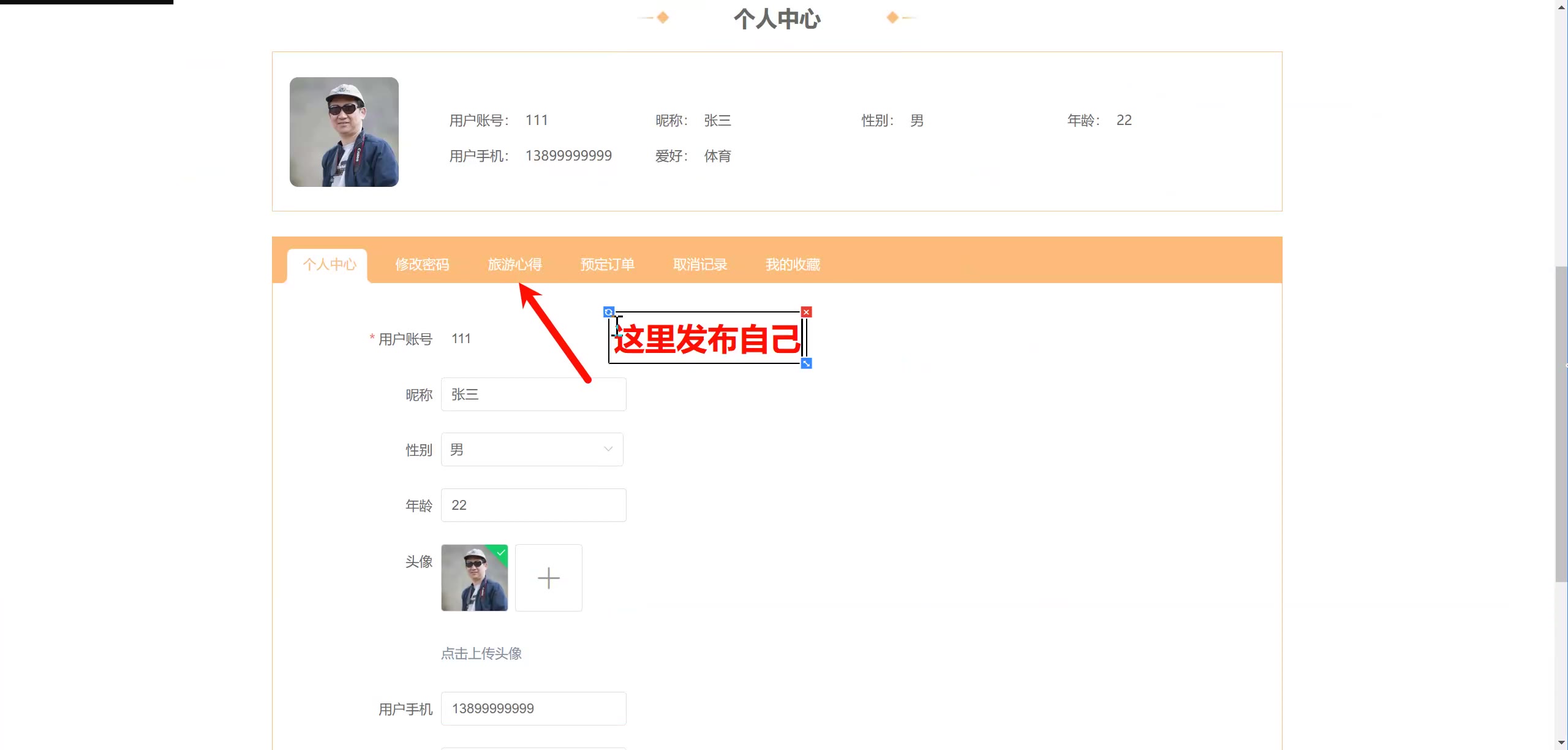Expand the 性别 dropdown arrow
Viewport: 1568px width, 750px height.
coord(608,449)
